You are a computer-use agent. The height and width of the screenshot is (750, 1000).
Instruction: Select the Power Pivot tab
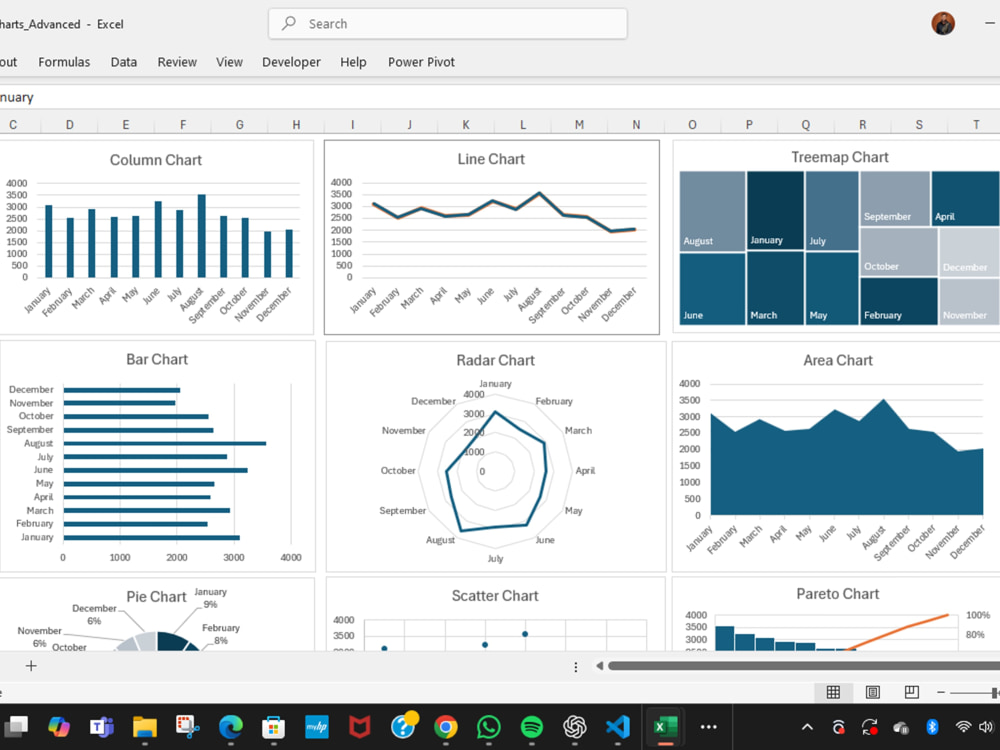coord(421,61)
